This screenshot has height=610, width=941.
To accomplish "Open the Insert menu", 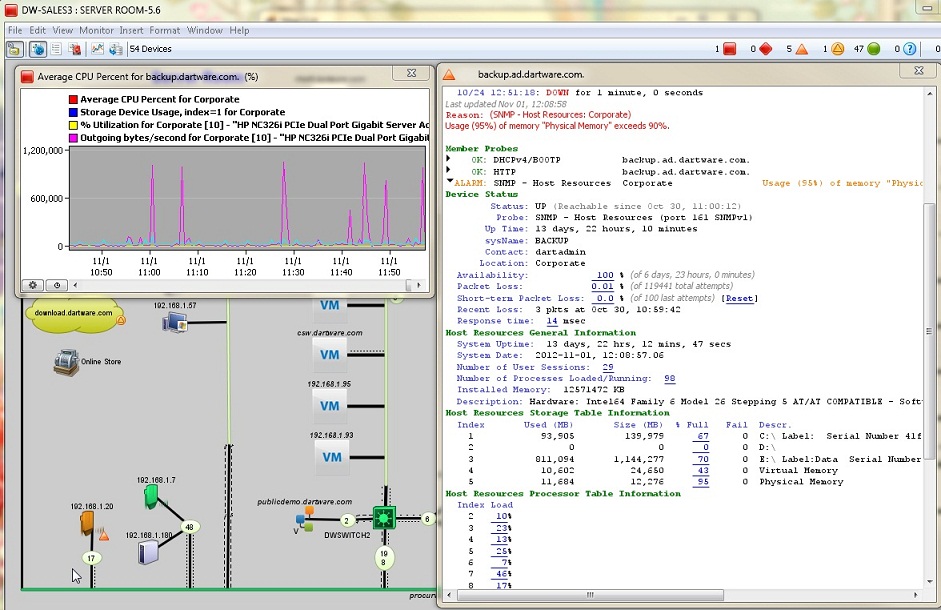I will [131, 30].
